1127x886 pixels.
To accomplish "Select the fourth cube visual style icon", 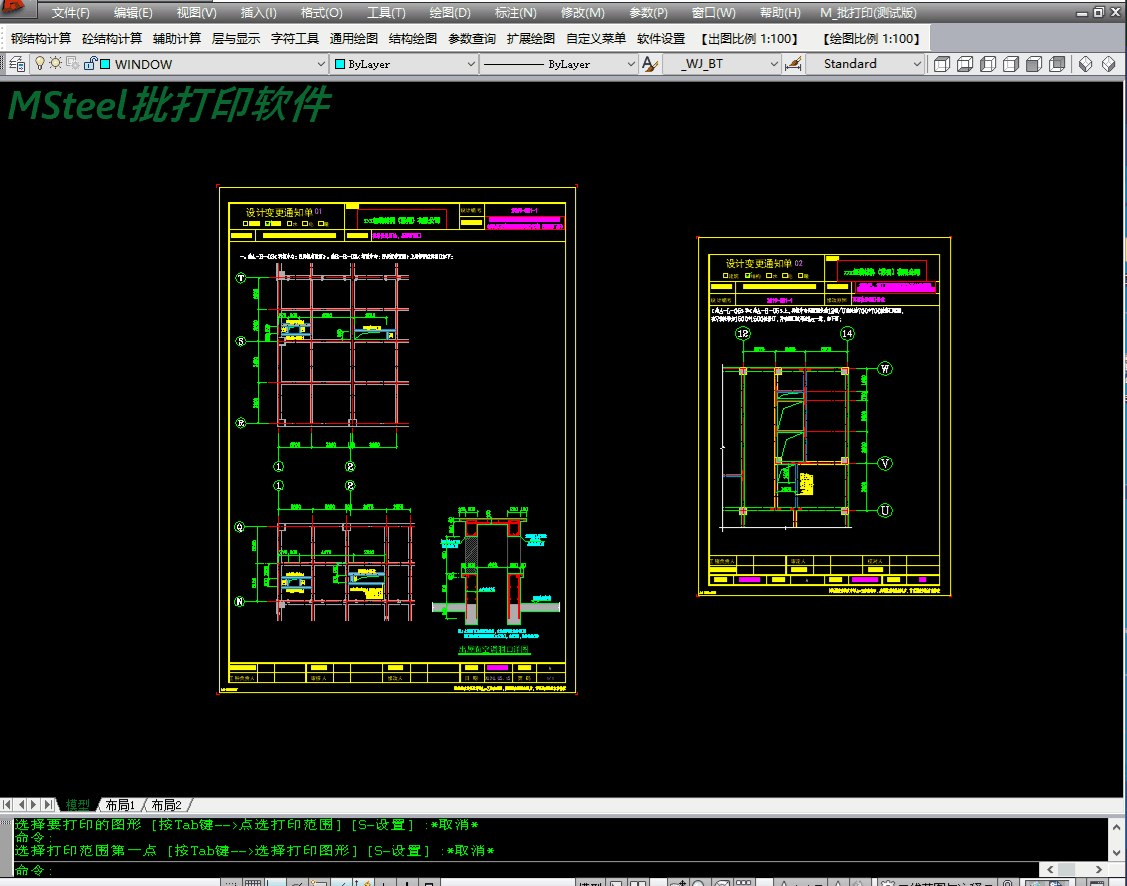I will [x=1011, y=64].
